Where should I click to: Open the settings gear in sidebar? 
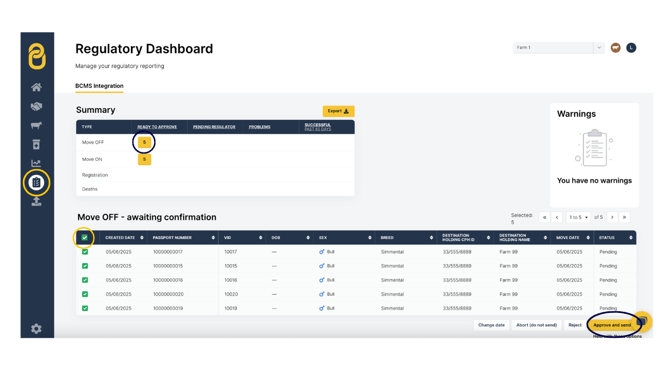36,329
